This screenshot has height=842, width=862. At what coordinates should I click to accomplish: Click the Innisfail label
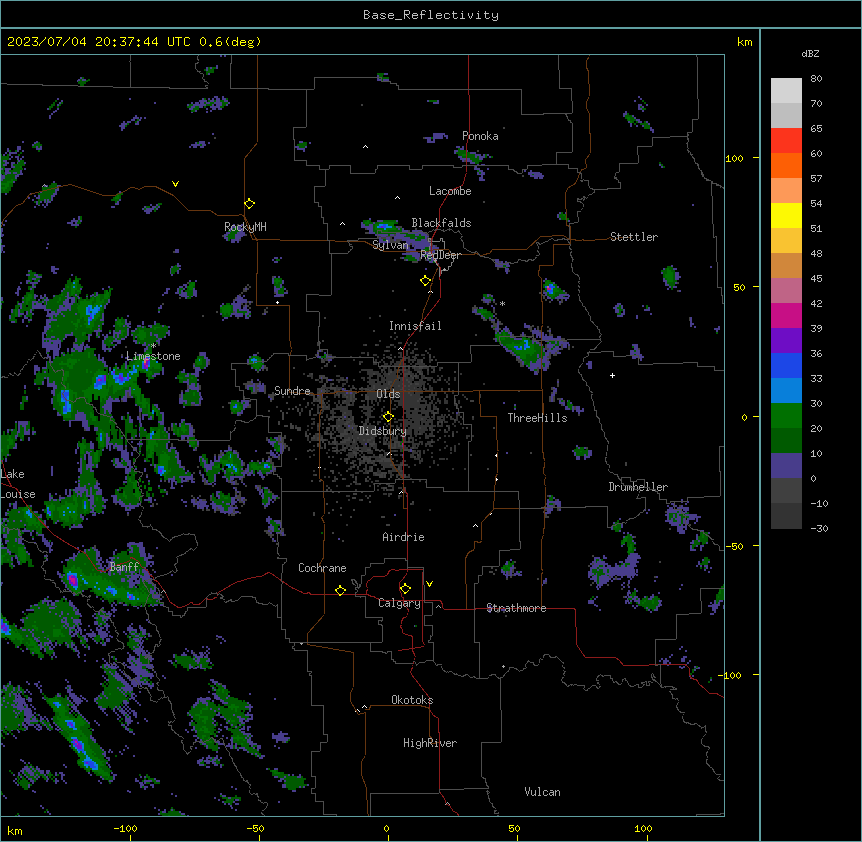[x=415, y=326]
